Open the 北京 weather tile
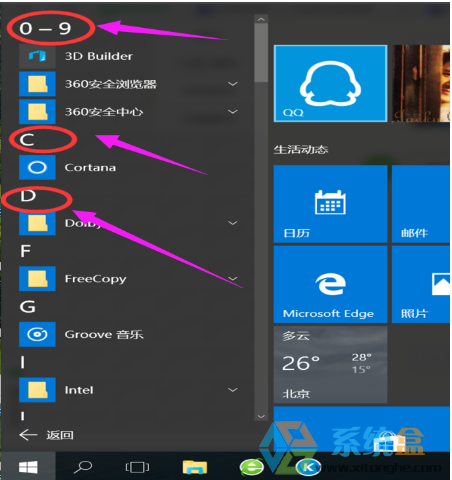This screenshot has height=480, width=452. (330, 365)
